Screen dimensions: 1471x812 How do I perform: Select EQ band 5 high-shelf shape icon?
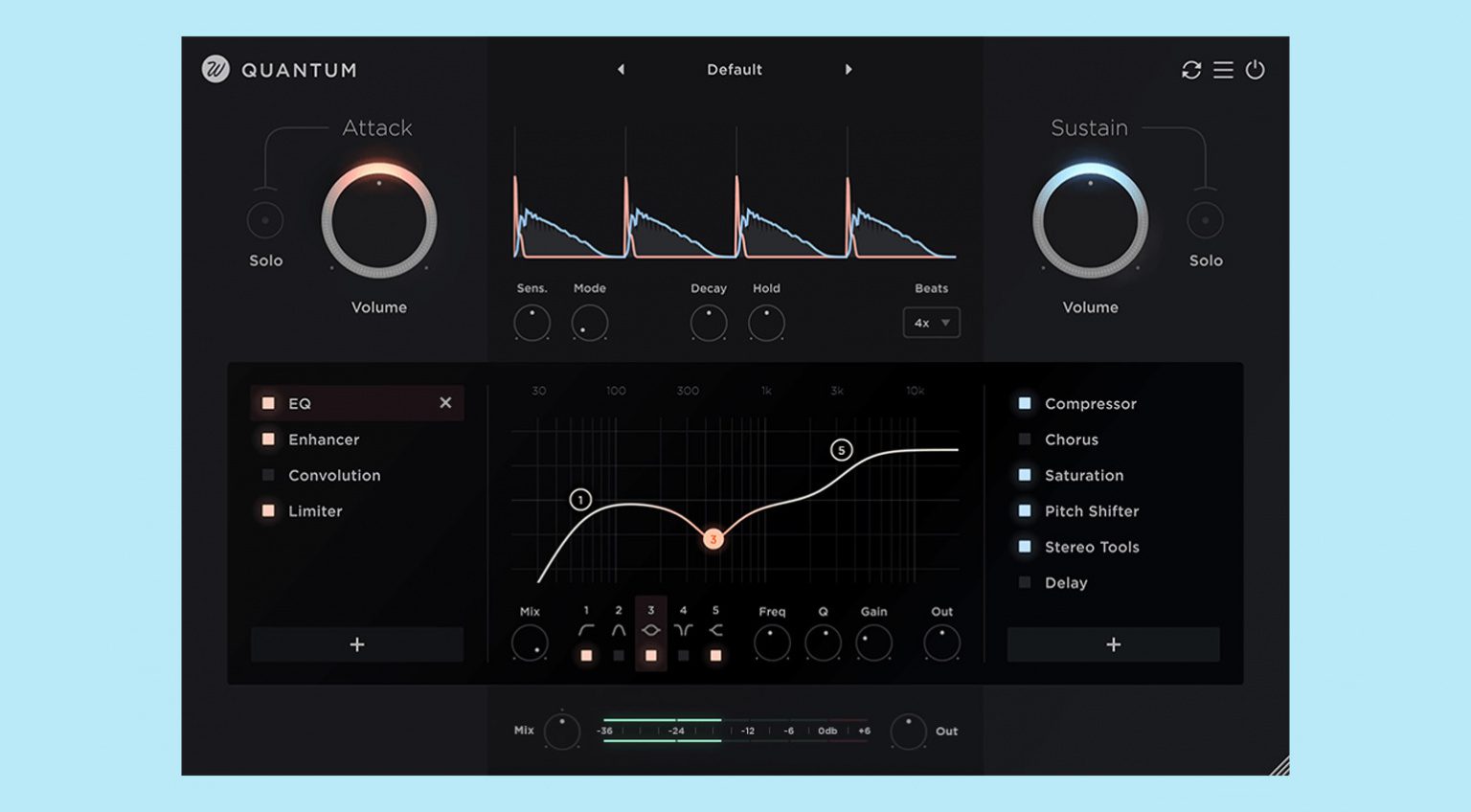pyautogui.click(x=715, y=630)
